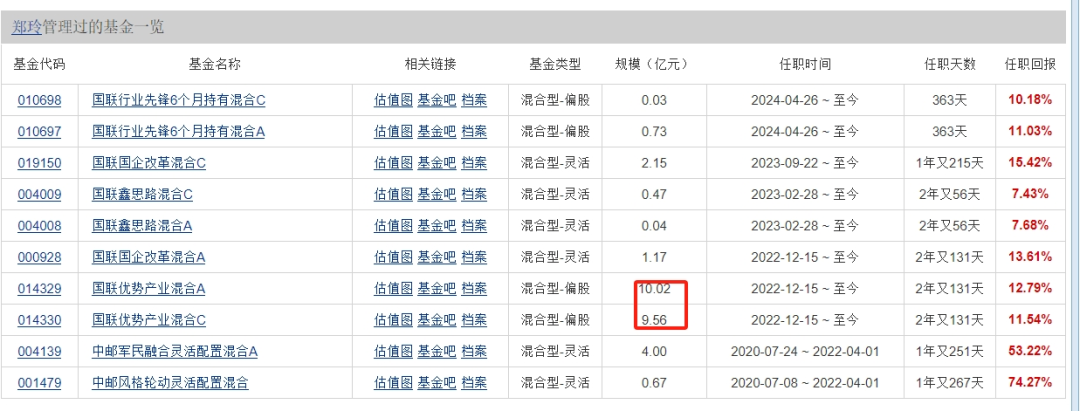Viewport: 1080px width, 411px height.
Task: Click 估值图 for 国联鑫思路混合C
Action: (393, 194)
